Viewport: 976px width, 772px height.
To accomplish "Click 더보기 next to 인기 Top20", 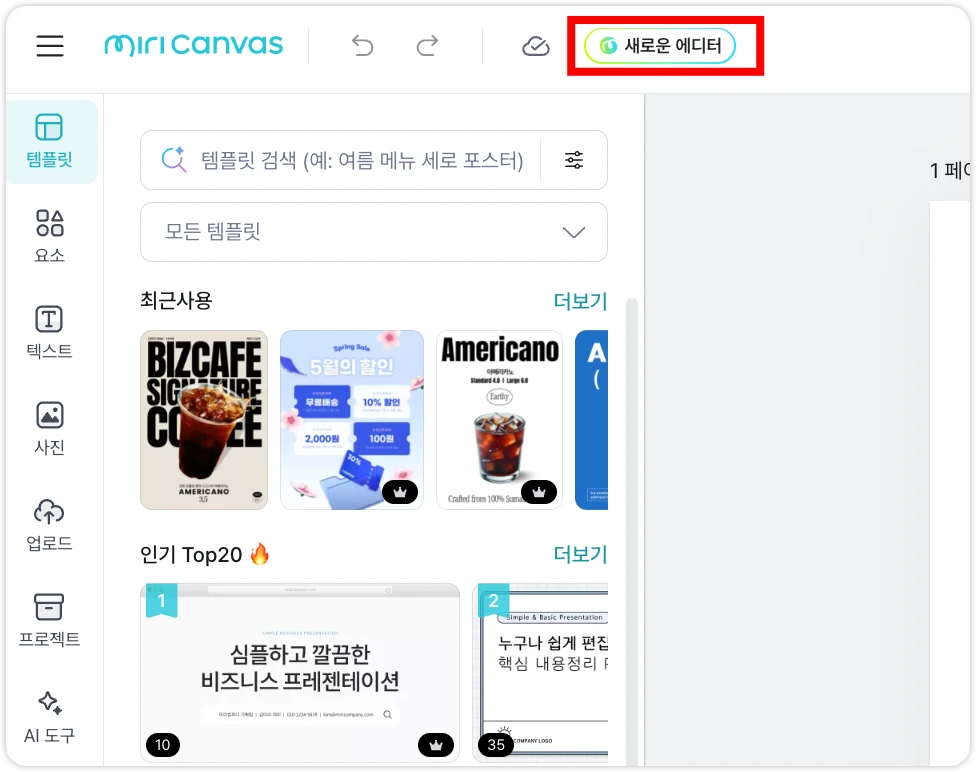I will coord(580,554).
